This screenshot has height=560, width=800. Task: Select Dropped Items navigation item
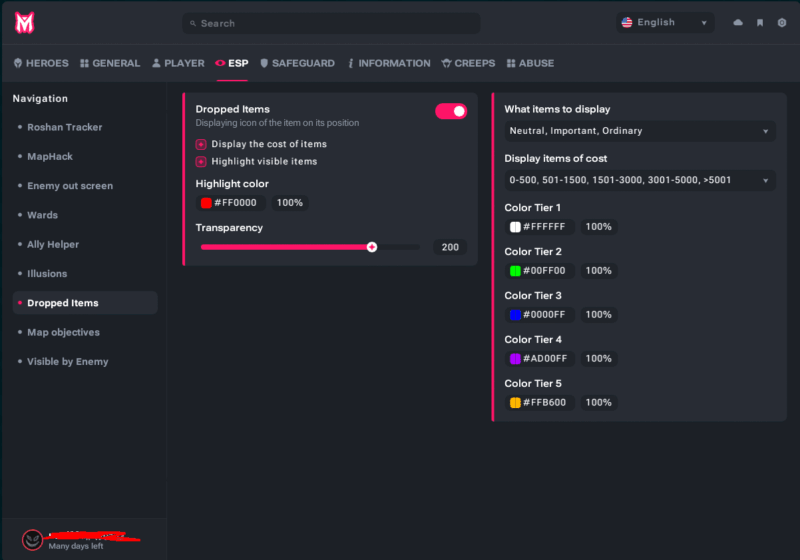[85, 303]
